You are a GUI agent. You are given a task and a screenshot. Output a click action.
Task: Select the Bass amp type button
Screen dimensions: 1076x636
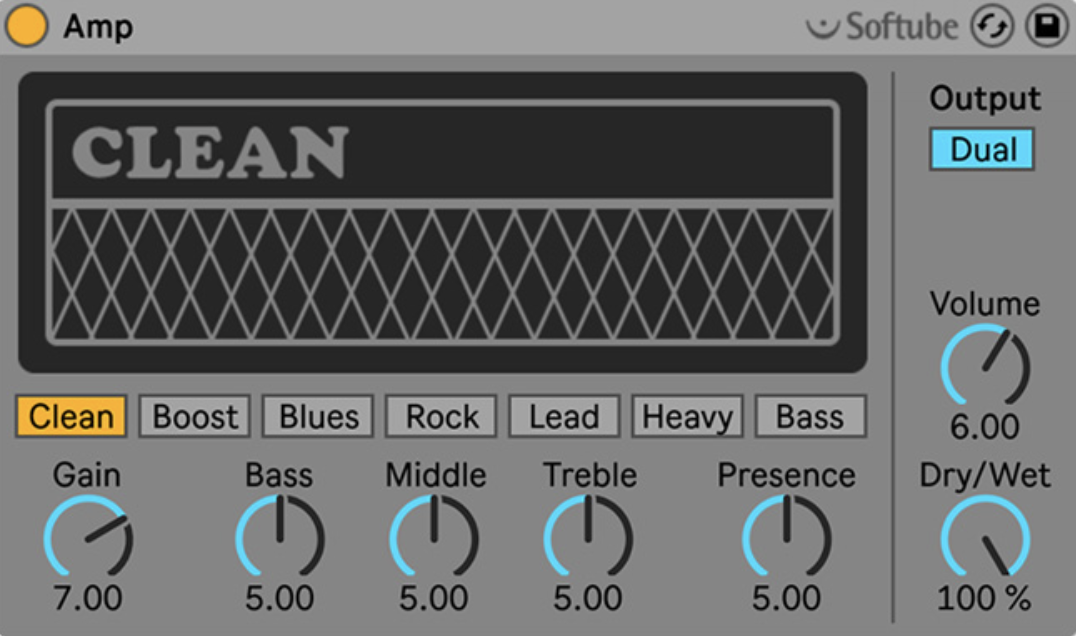tap(810, 416)
